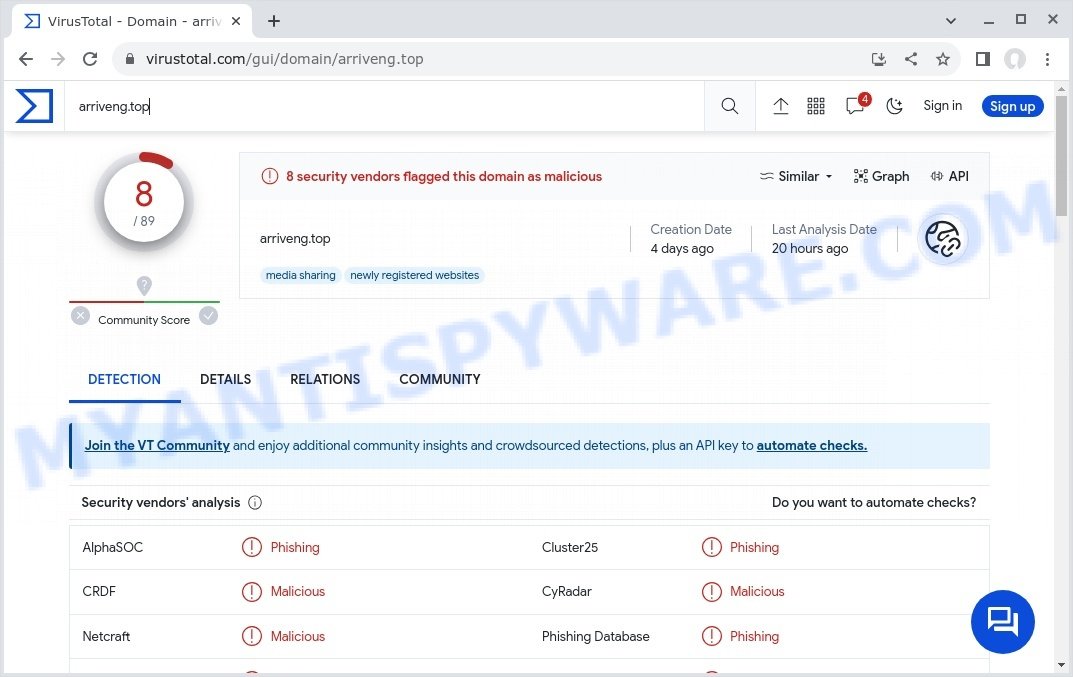Click the Sign in link

(942, 105)
